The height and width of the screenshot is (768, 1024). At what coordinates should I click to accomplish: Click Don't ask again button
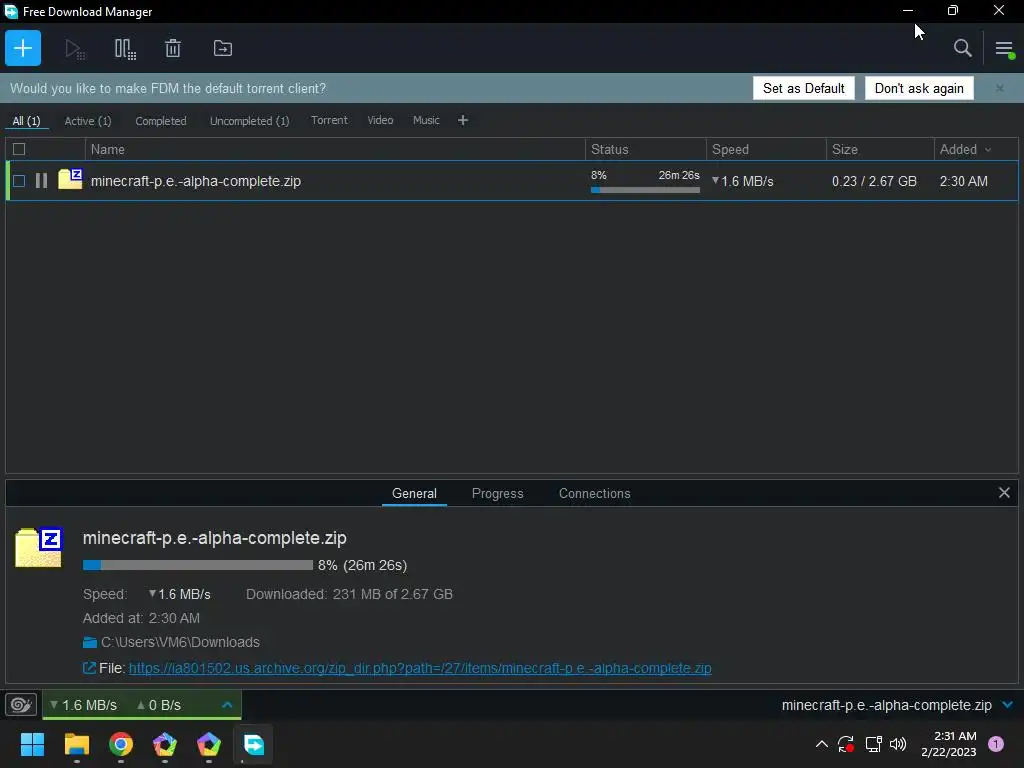tap(919, 88)
